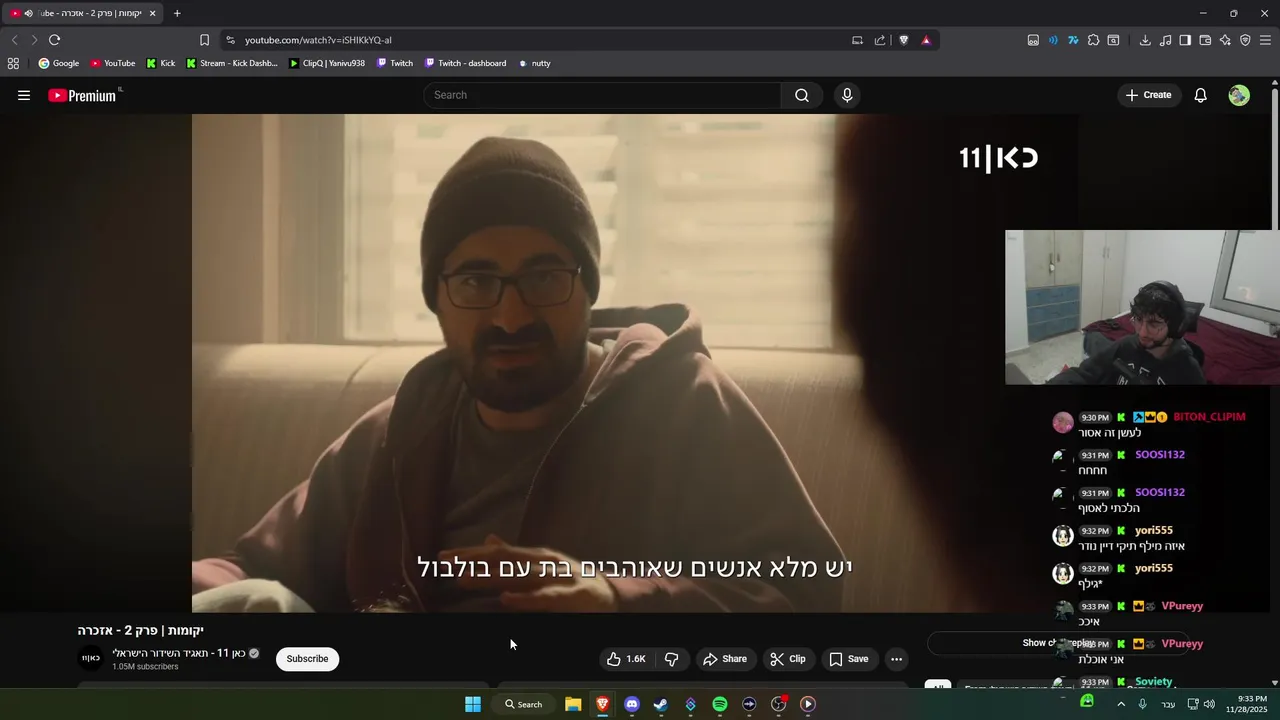Image resolution: width=1280 pixels, height=720 pixels.
Task: Open the YouTube account avatar menu
Action: 1239,95
